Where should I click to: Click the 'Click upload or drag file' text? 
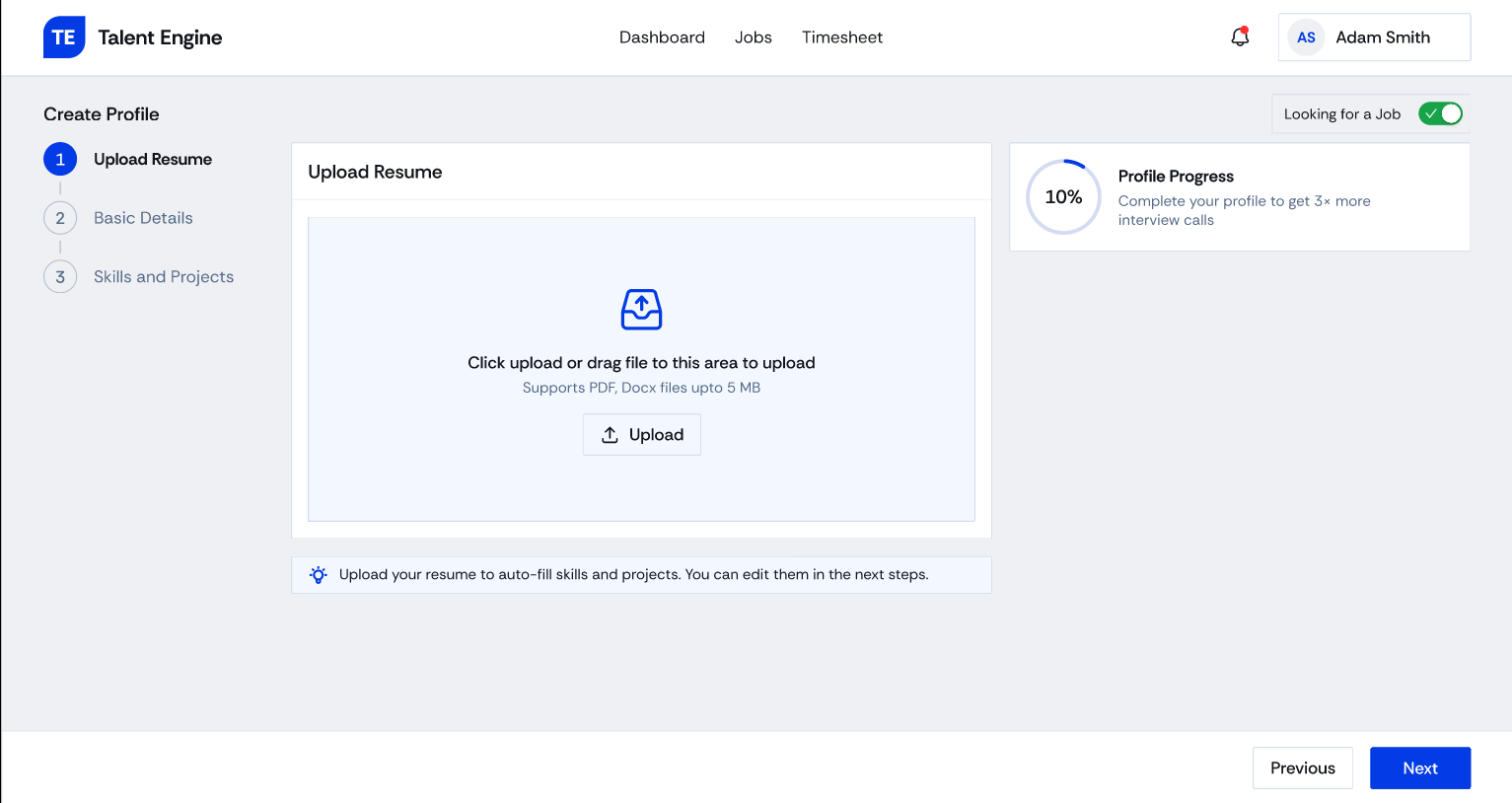pyautogui.click(x=641, y=363)
